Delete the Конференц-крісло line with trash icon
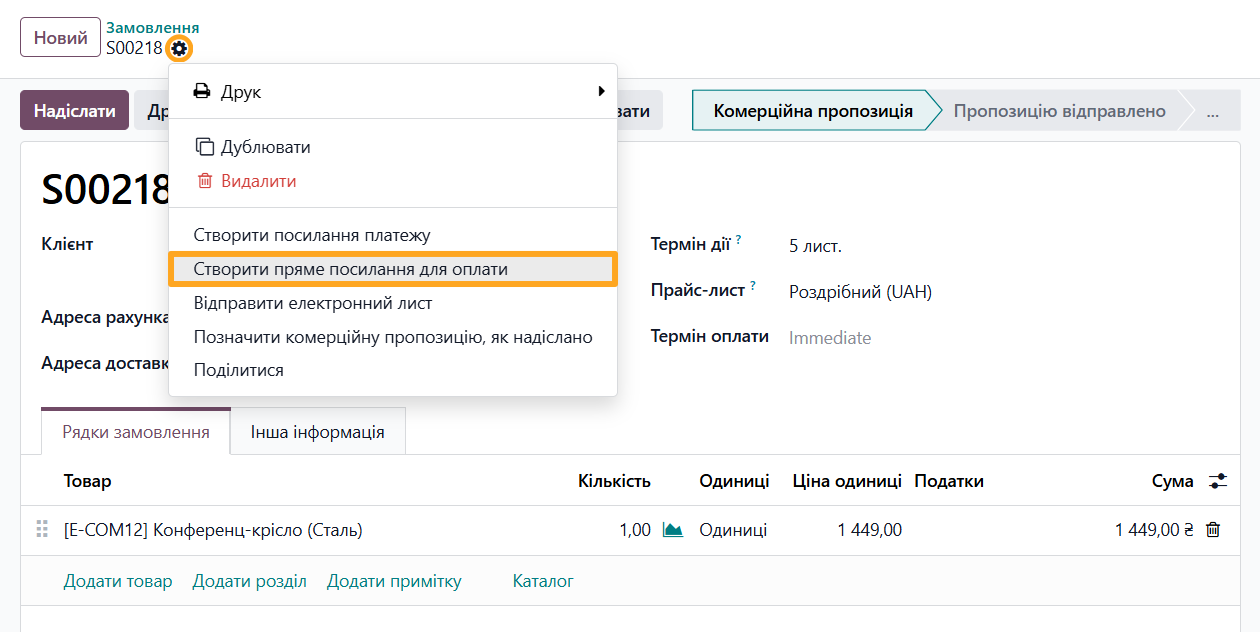This screenshot has width=1260, height=632. click(1213, 530)
